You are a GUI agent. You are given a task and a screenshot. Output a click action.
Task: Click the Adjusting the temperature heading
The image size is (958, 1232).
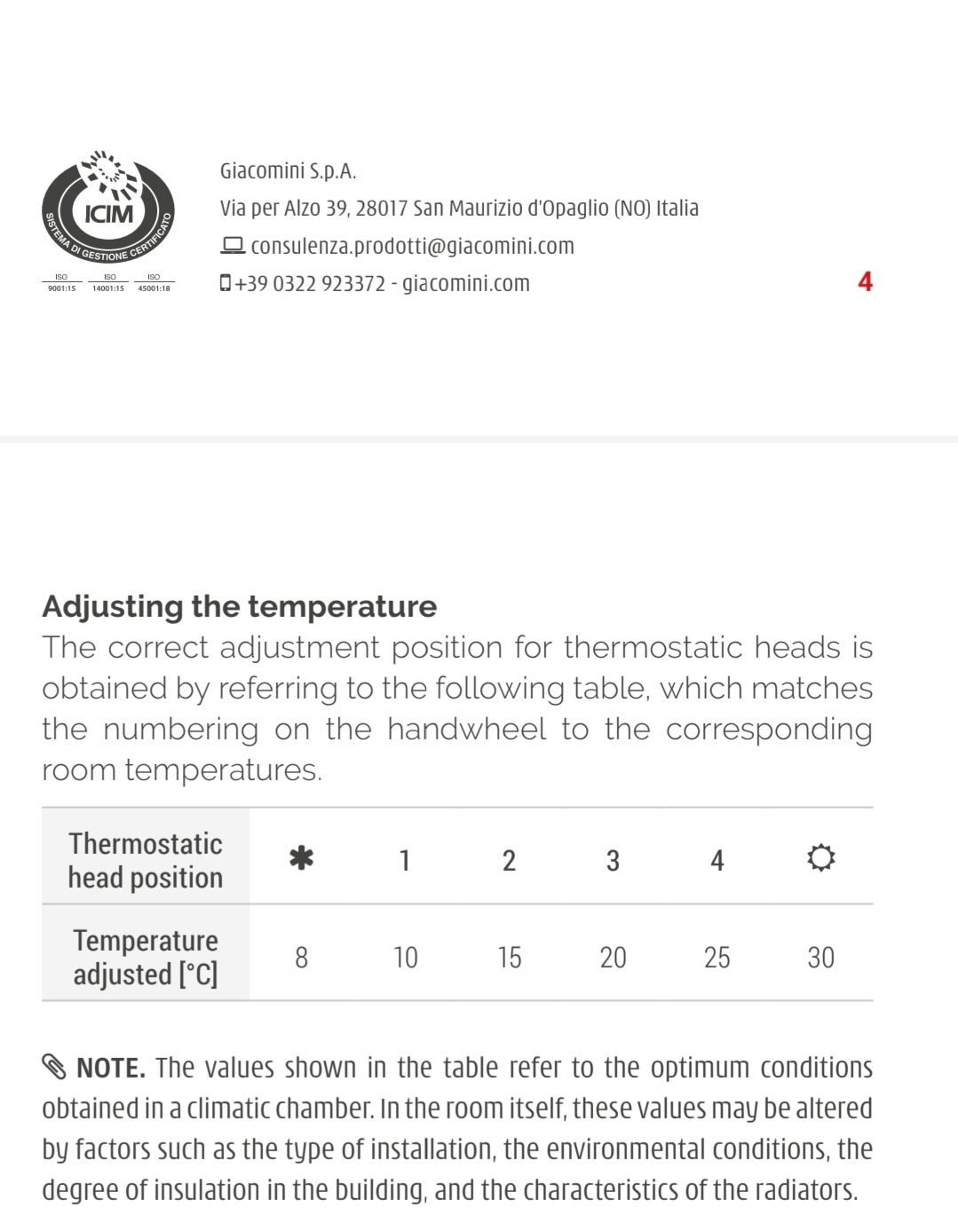(x=240, y=606)
